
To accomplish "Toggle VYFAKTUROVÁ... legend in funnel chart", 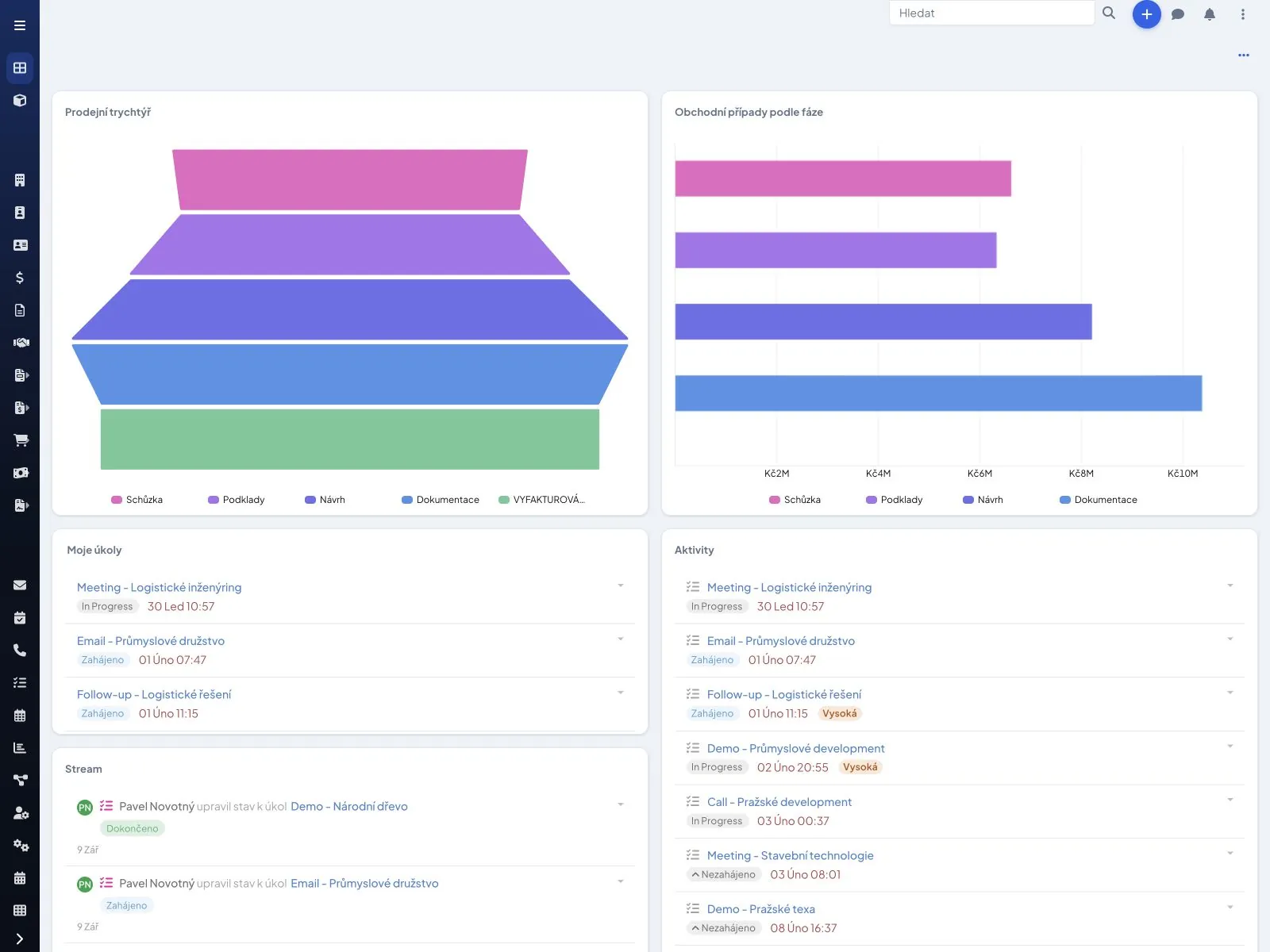I will pyautogui.click(x=542, y=500).
